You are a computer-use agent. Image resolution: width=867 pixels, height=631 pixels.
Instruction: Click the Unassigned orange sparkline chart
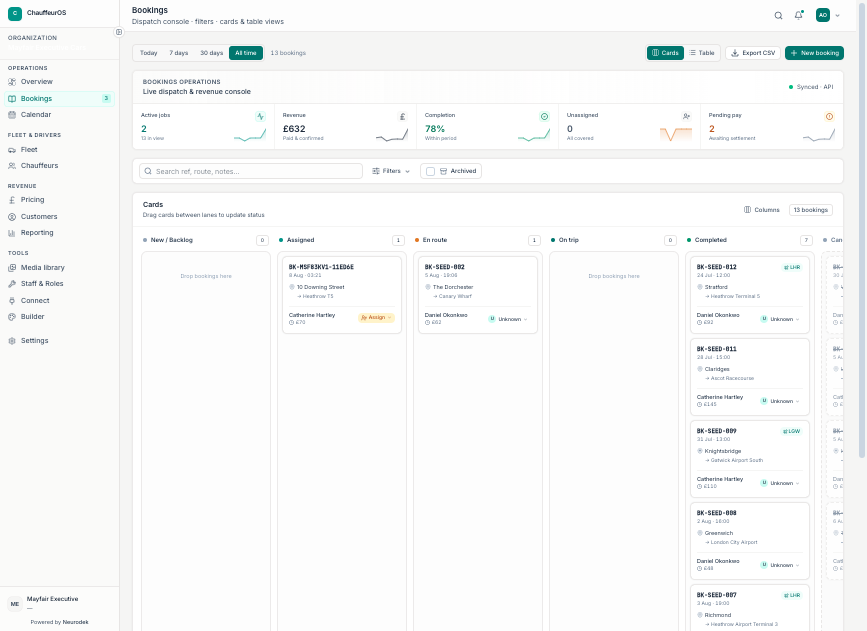pyautogui.click(x=676, y=134)
